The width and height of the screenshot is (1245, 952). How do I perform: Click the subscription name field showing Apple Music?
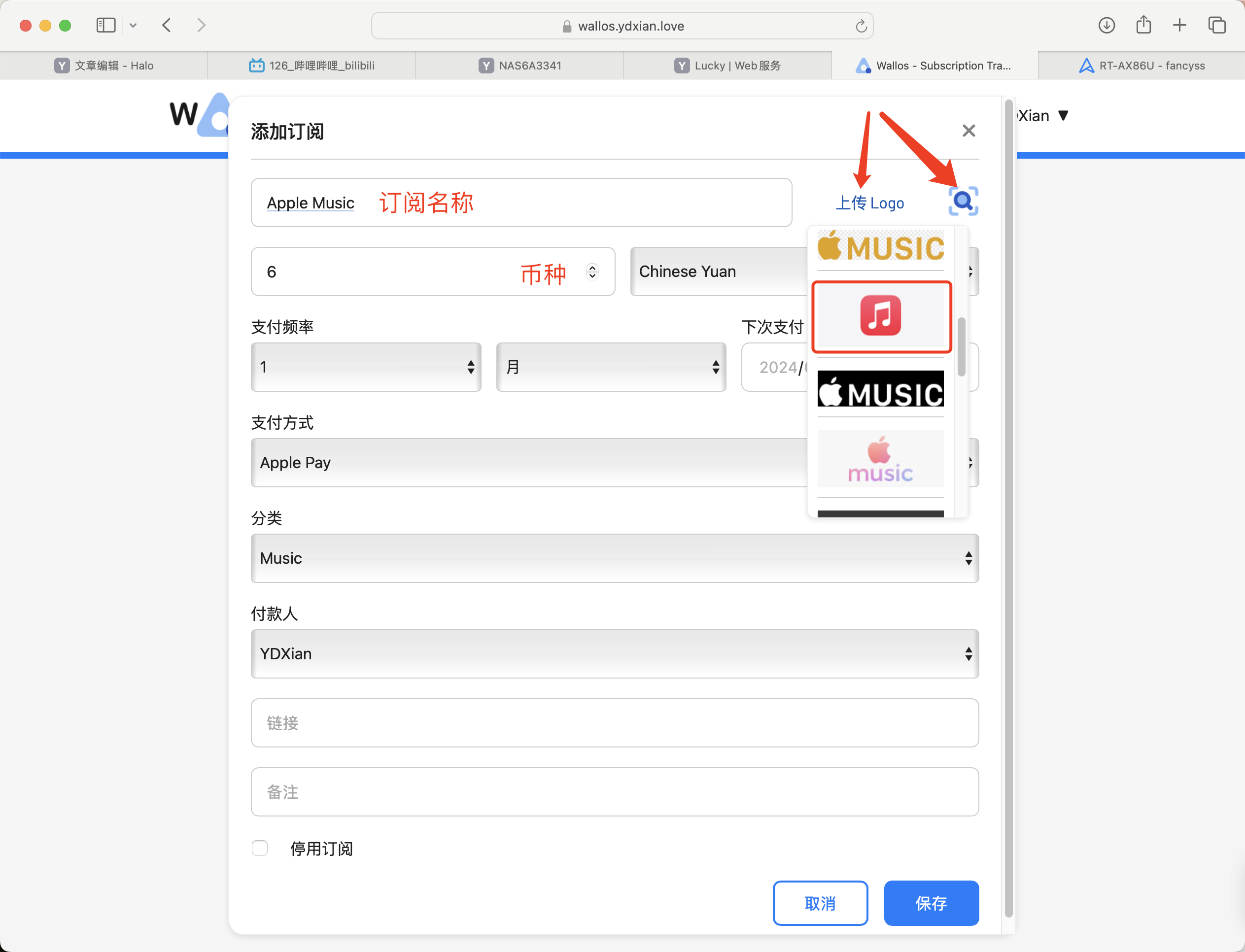click(521, 203)
